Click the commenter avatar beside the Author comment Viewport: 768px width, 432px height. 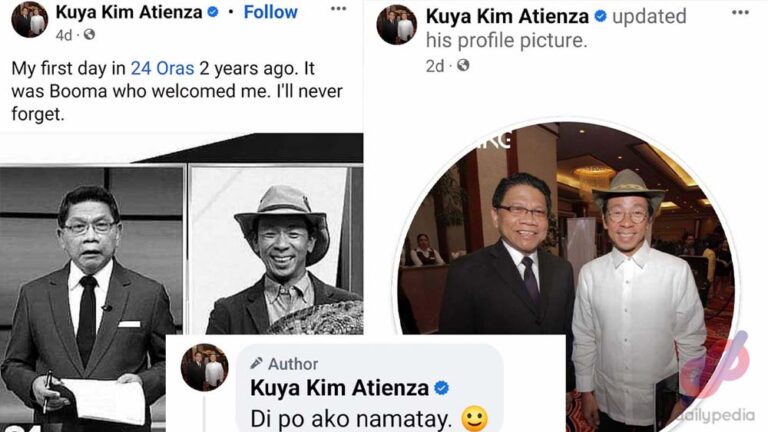coord(205,368)
